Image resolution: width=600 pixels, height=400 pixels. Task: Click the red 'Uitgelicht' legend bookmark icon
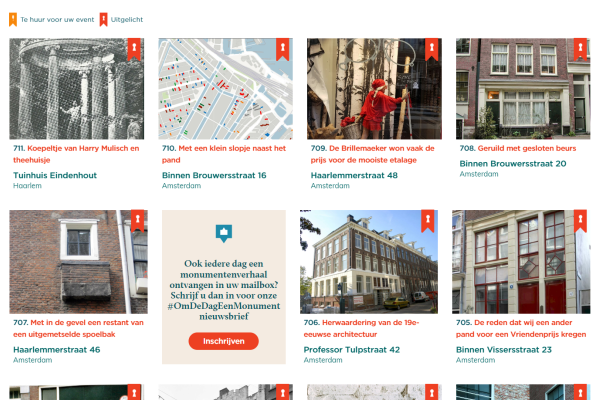[x=103, y=19]
